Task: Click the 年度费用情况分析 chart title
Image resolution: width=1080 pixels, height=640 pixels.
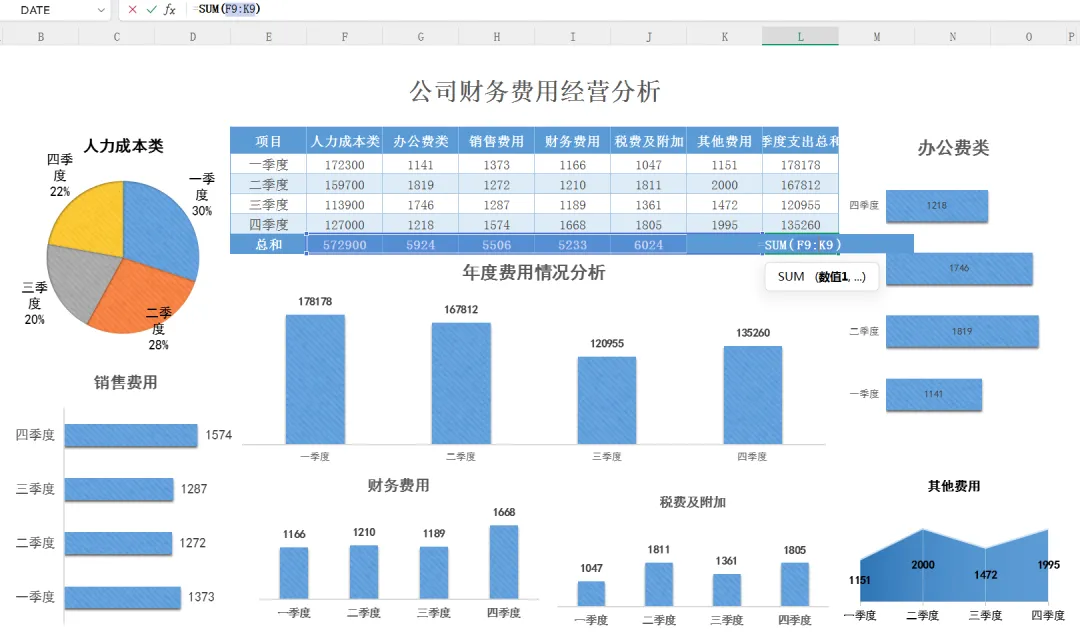Action: point(534,273)
